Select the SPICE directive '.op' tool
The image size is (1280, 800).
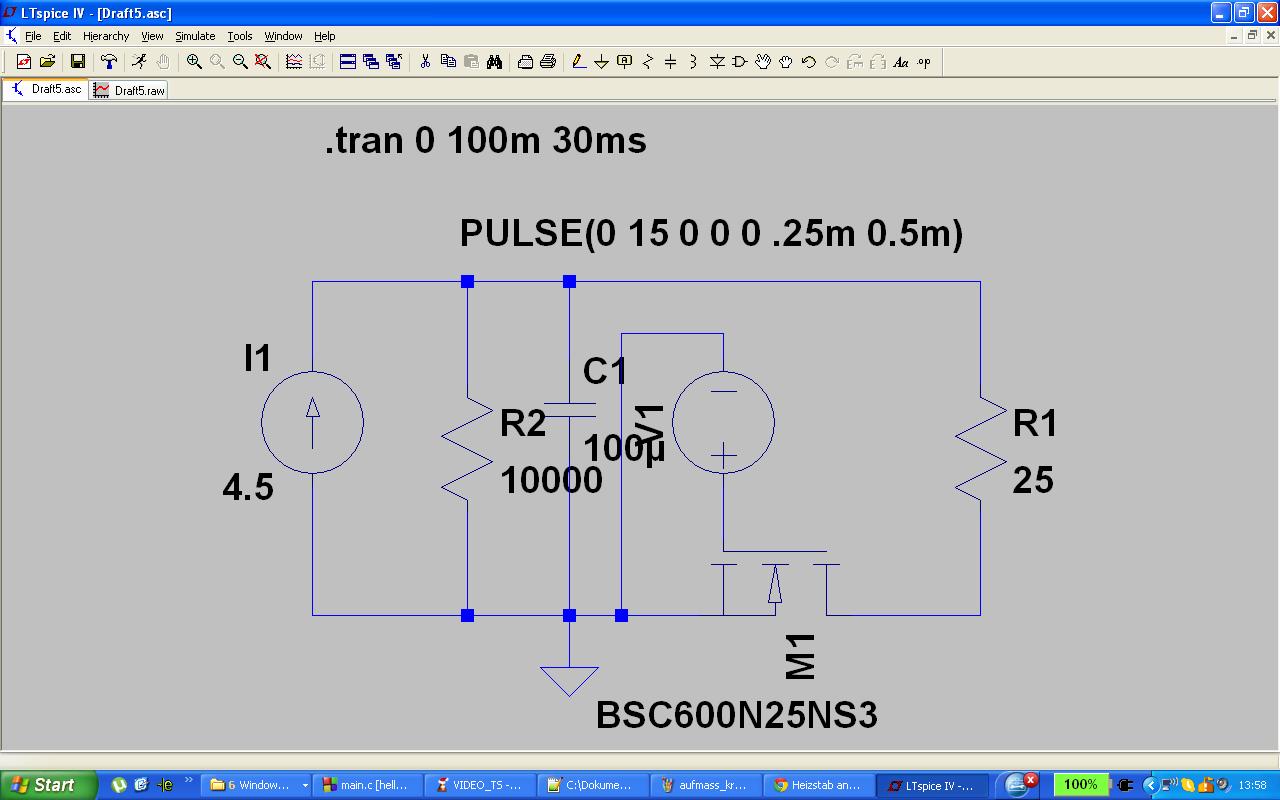pyautogui.click(x=924, y=62)
